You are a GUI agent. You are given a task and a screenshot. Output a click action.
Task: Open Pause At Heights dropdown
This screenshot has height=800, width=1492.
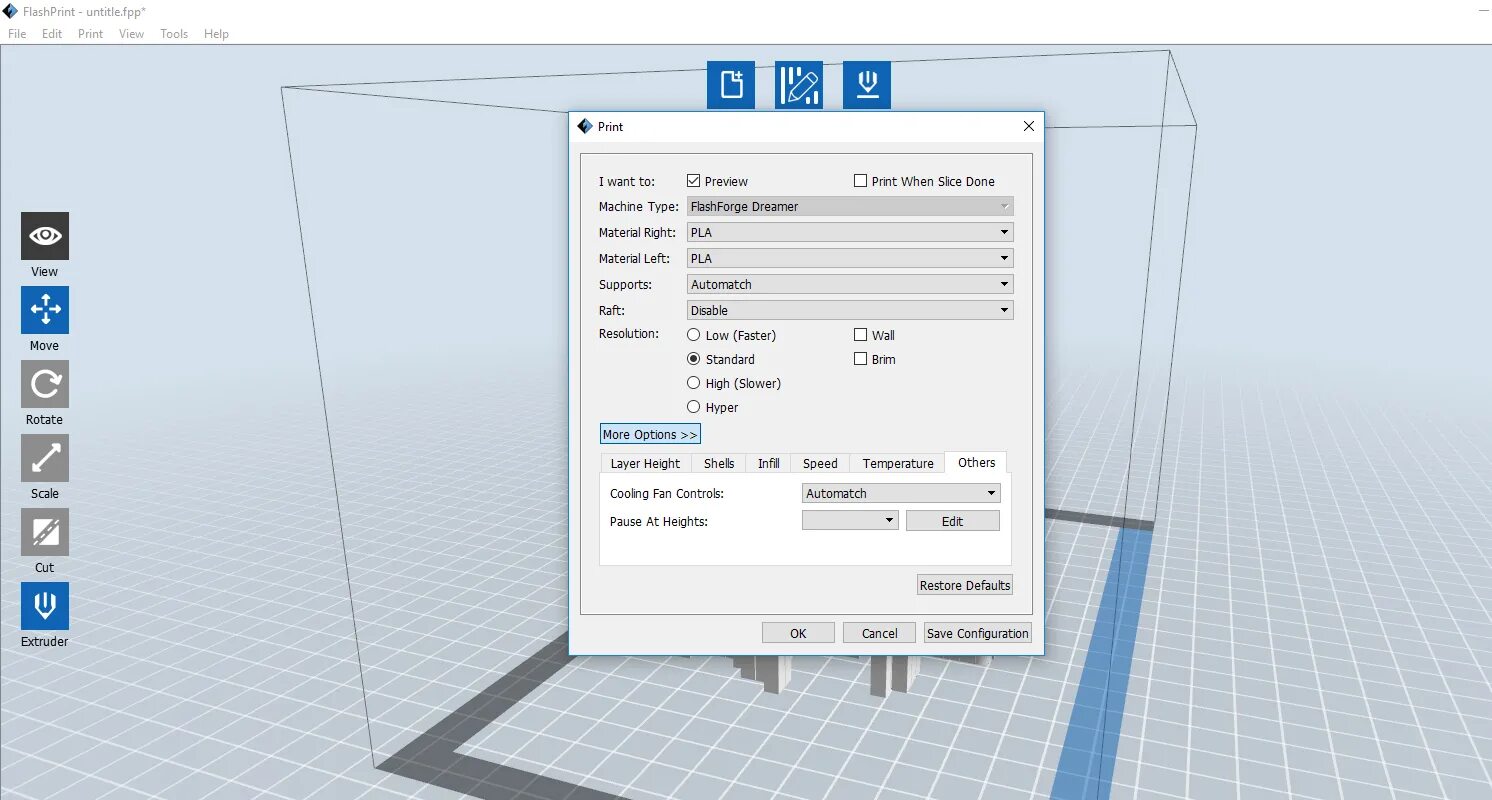click(x=850, y=521)
